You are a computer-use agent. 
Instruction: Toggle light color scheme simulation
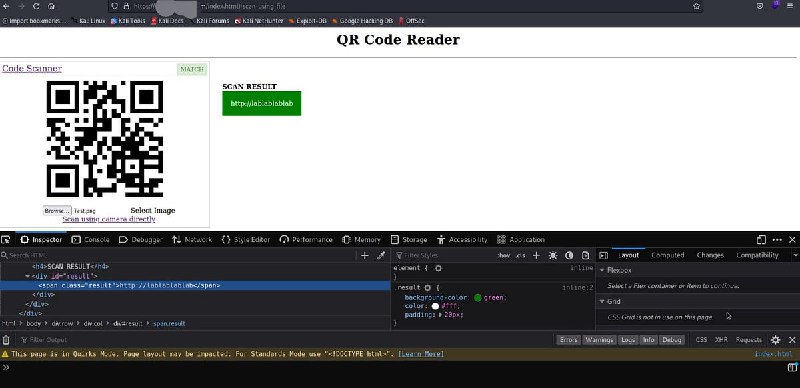553,255
